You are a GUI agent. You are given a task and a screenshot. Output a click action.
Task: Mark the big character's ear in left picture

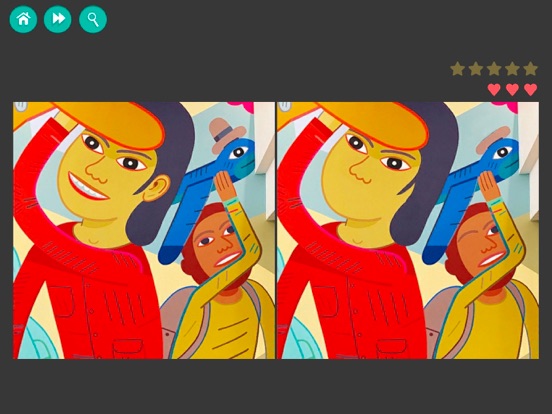[157, 187]
